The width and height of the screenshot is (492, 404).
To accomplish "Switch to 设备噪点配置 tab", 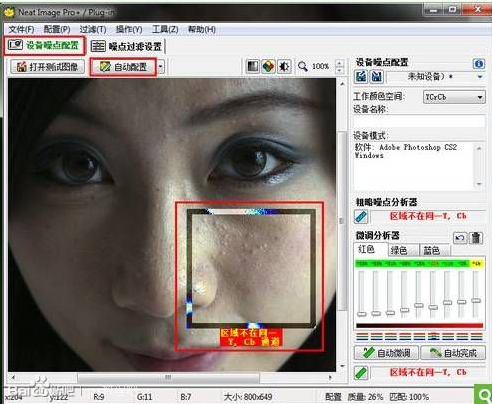I will point(44,45).
